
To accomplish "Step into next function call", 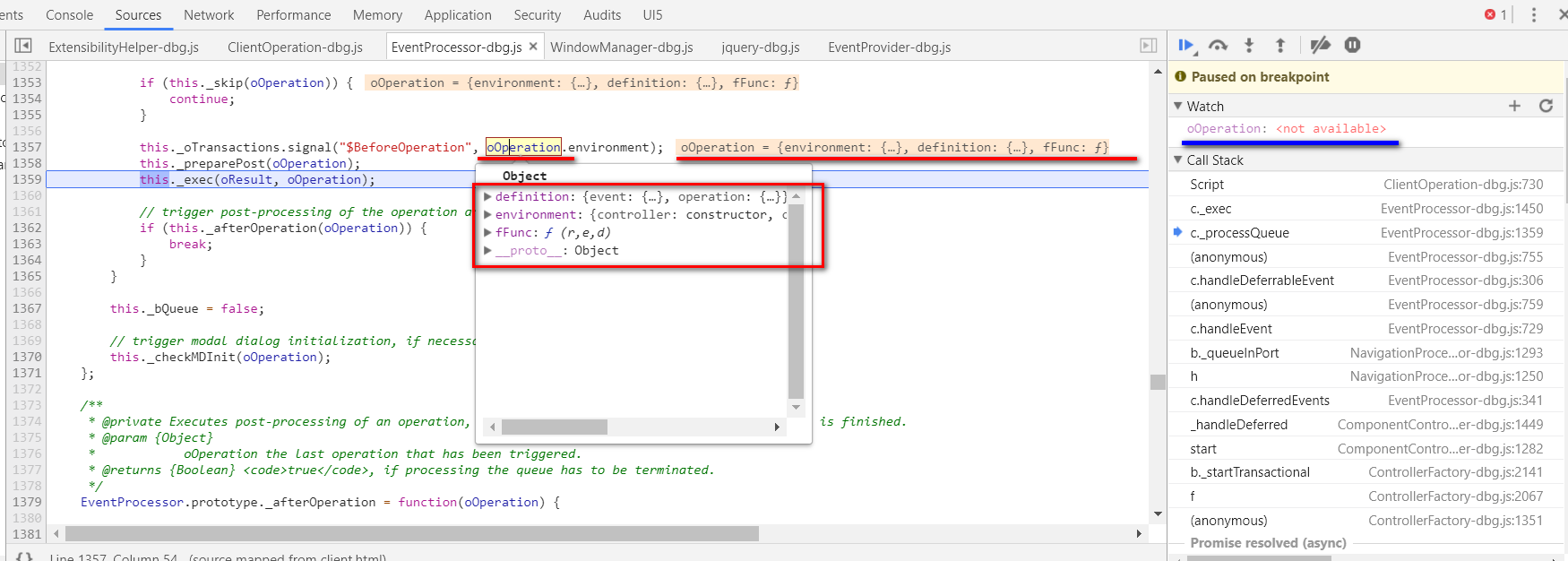I will [x=1249, y=46].
